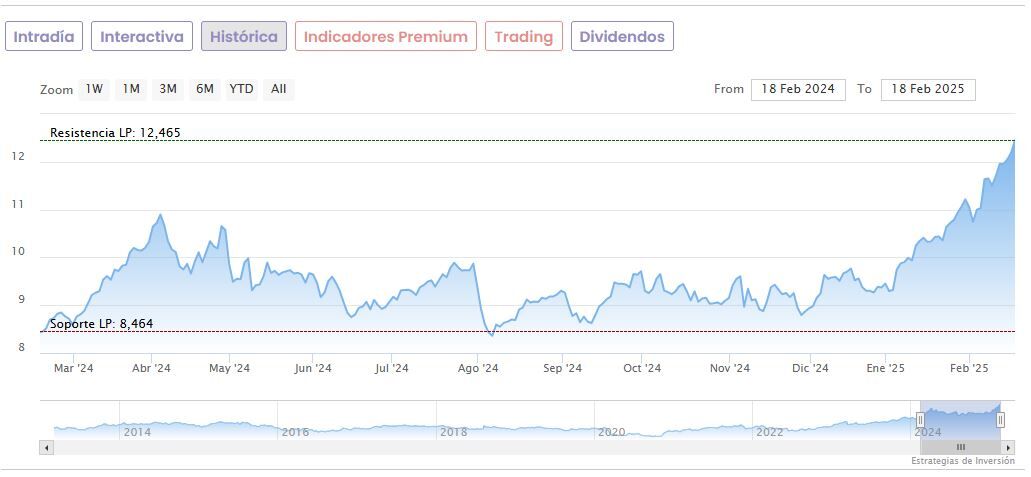This screenshot has width=1031, height=477.
Task: Choose the 3M zoom range
Action: pyautogui.click(x=168, y=89)
